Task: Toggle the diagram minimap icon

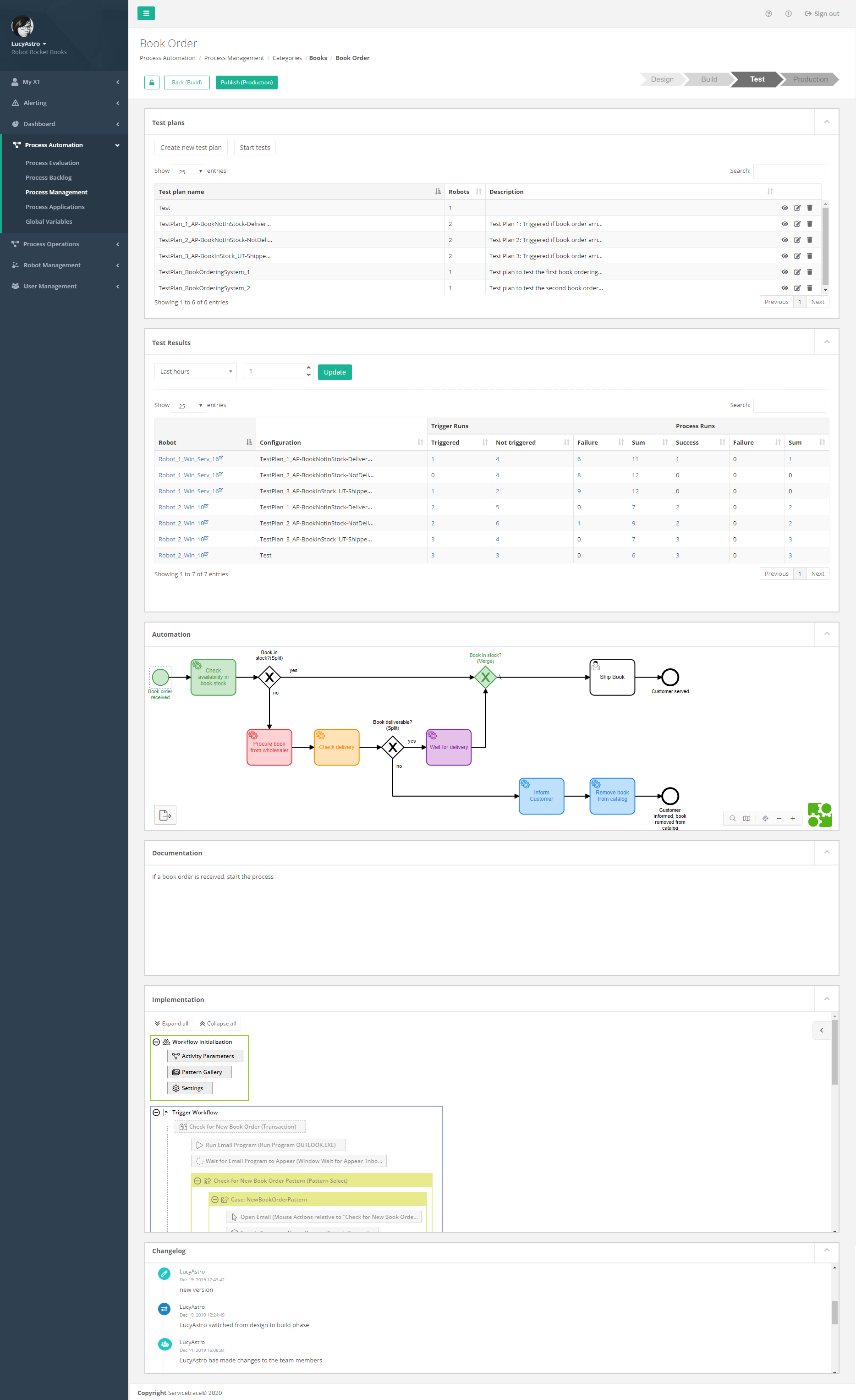Action: (746, 818)
